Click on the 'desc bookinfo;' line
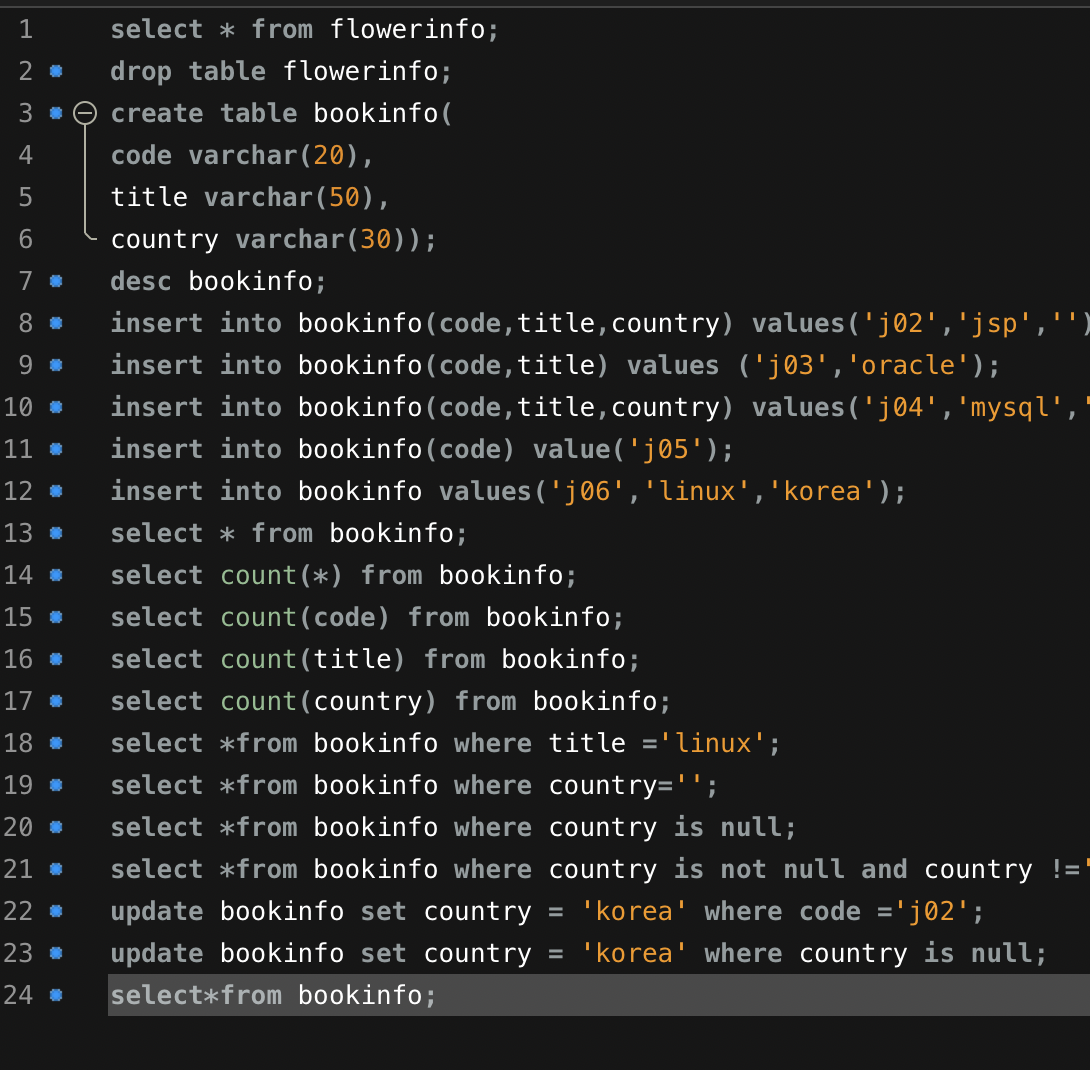Viewport: 1090px width, 1070px height. click(218, 281)
